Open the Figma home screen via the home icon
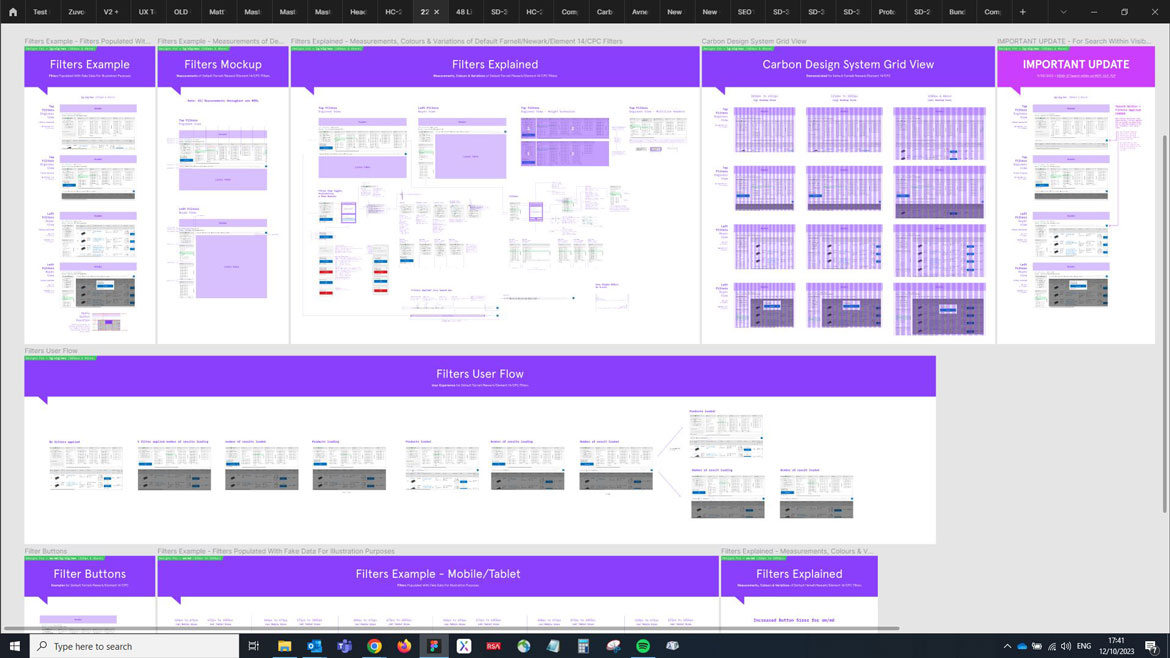The image size is (1170, 658). point(11,12)
